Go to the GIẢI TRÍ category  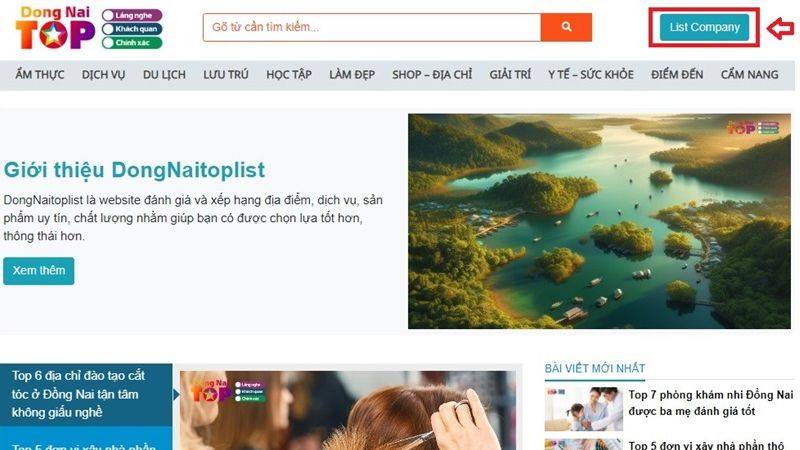[510, 74]
